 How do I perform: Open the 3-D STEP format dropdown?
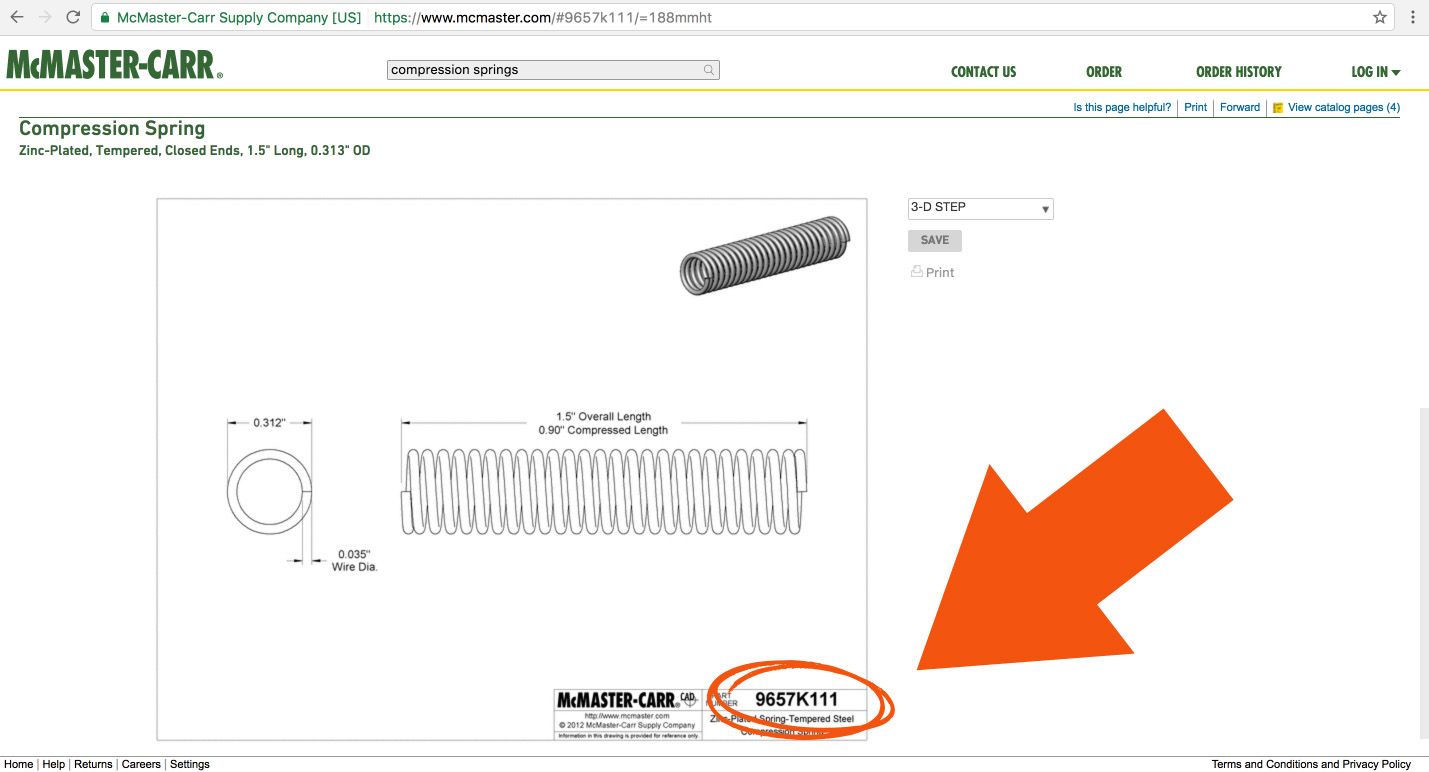[980, 208]
